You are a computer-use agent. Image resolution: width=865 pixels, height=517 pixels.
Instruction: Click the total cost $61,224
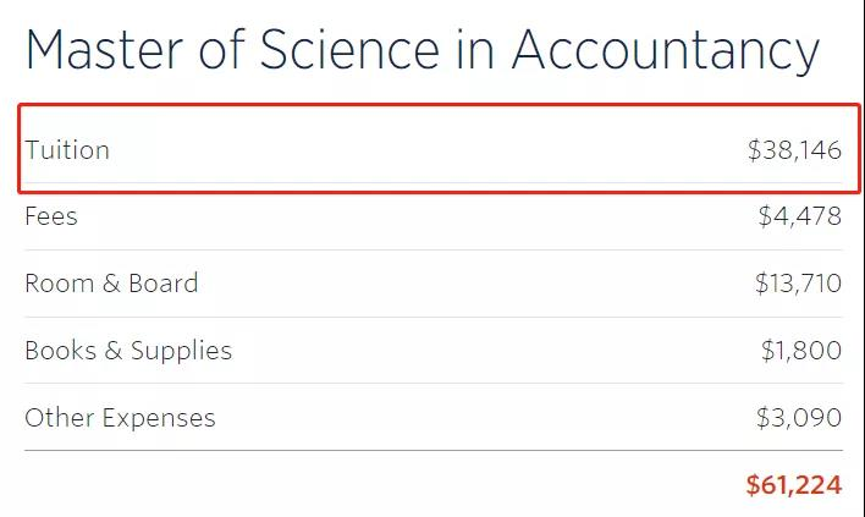[x=794, y=485]
